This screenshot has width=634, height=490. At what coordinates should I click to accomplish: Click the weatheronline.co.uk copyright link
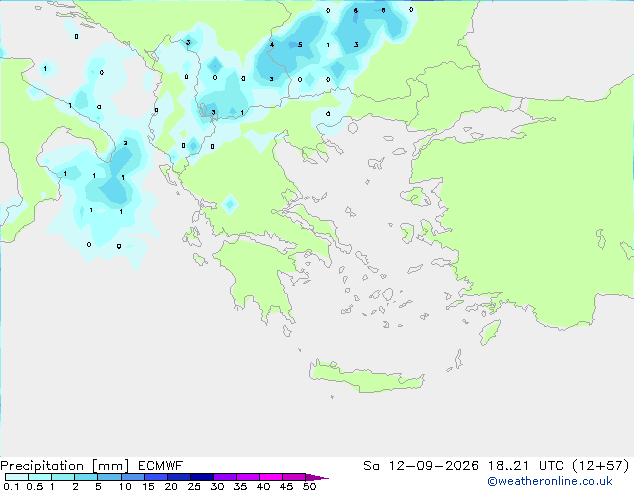tap(550, 481)
